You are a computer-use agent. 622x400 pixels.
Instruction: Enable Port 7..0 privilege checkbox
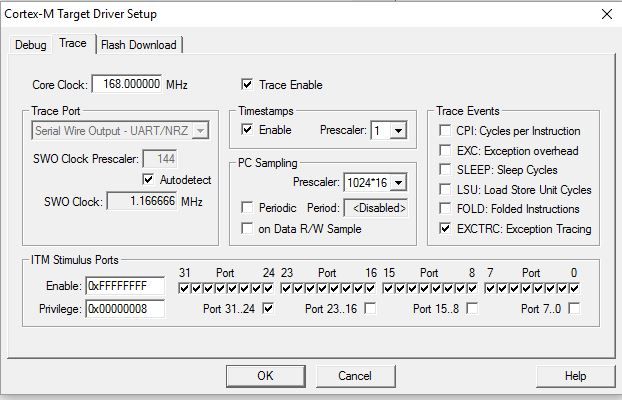574,308
